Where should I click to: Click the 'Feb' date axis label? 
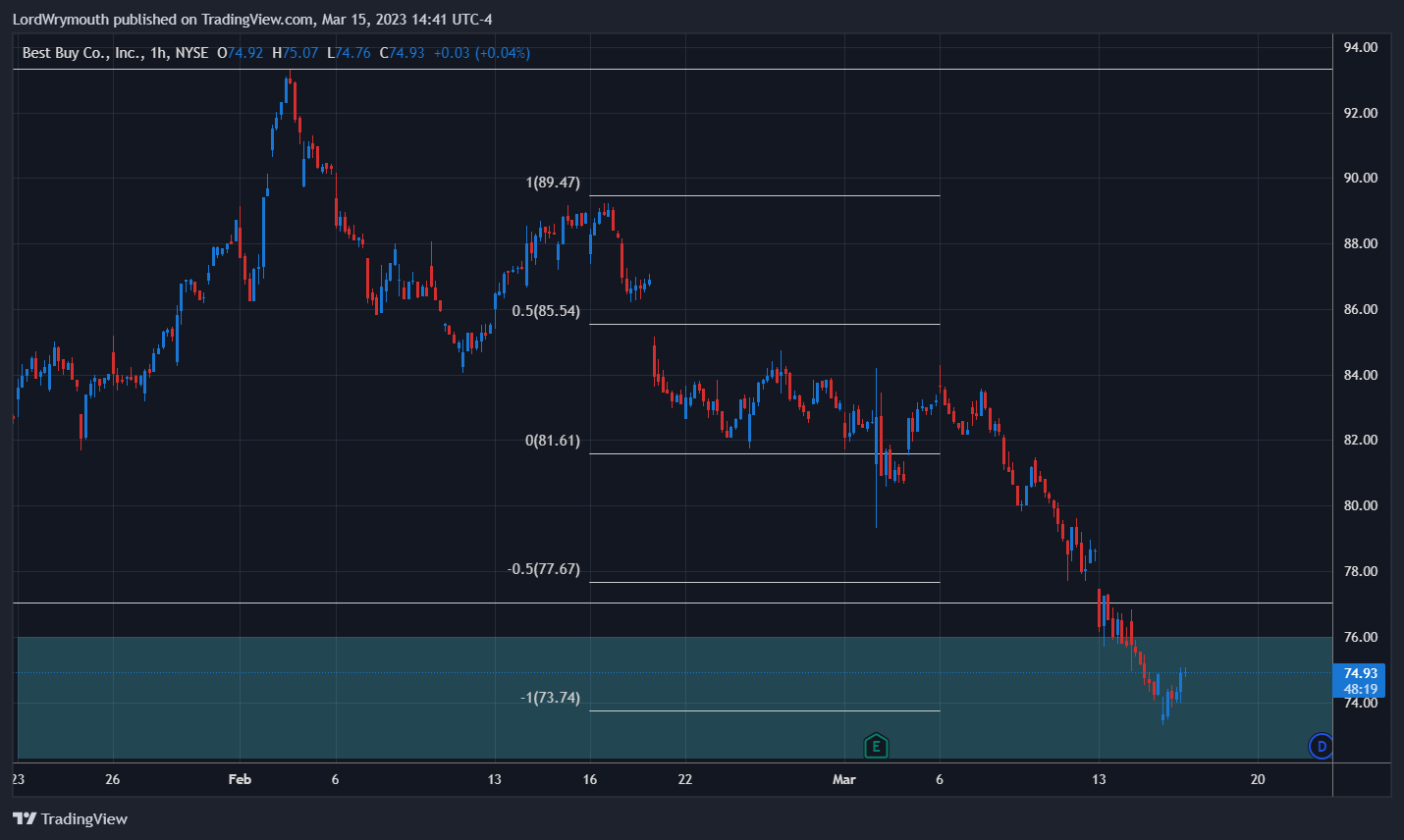[x=240, y=779]
